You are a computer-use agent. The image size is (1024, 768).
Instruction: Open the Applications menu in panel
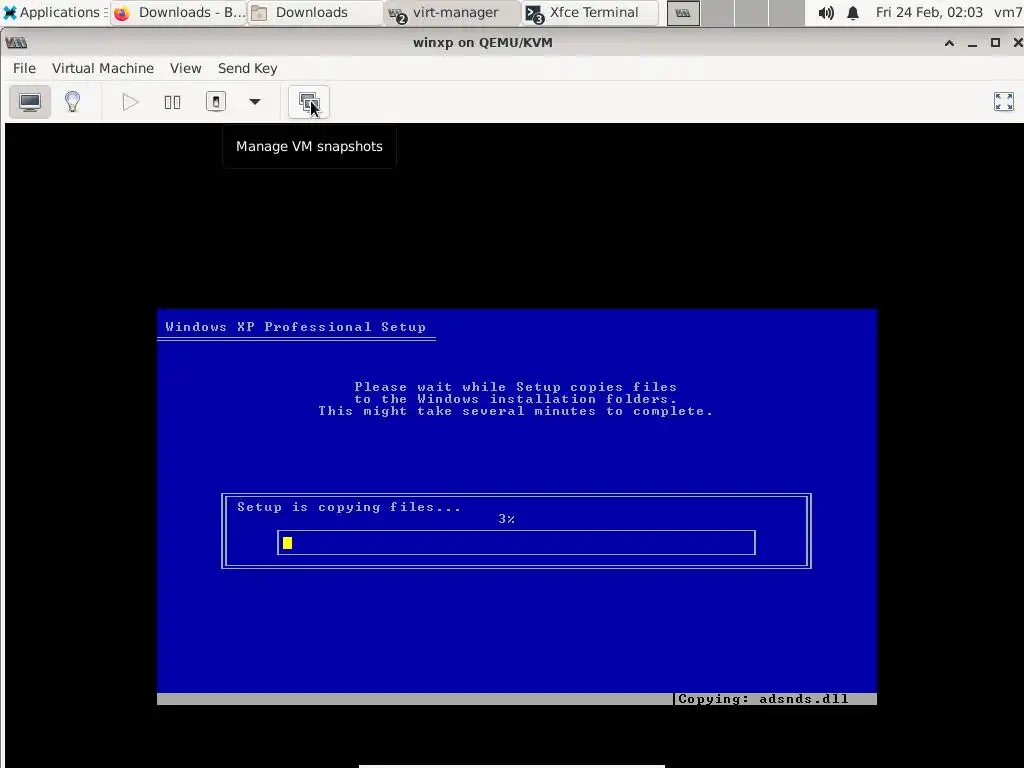(54, 12)
